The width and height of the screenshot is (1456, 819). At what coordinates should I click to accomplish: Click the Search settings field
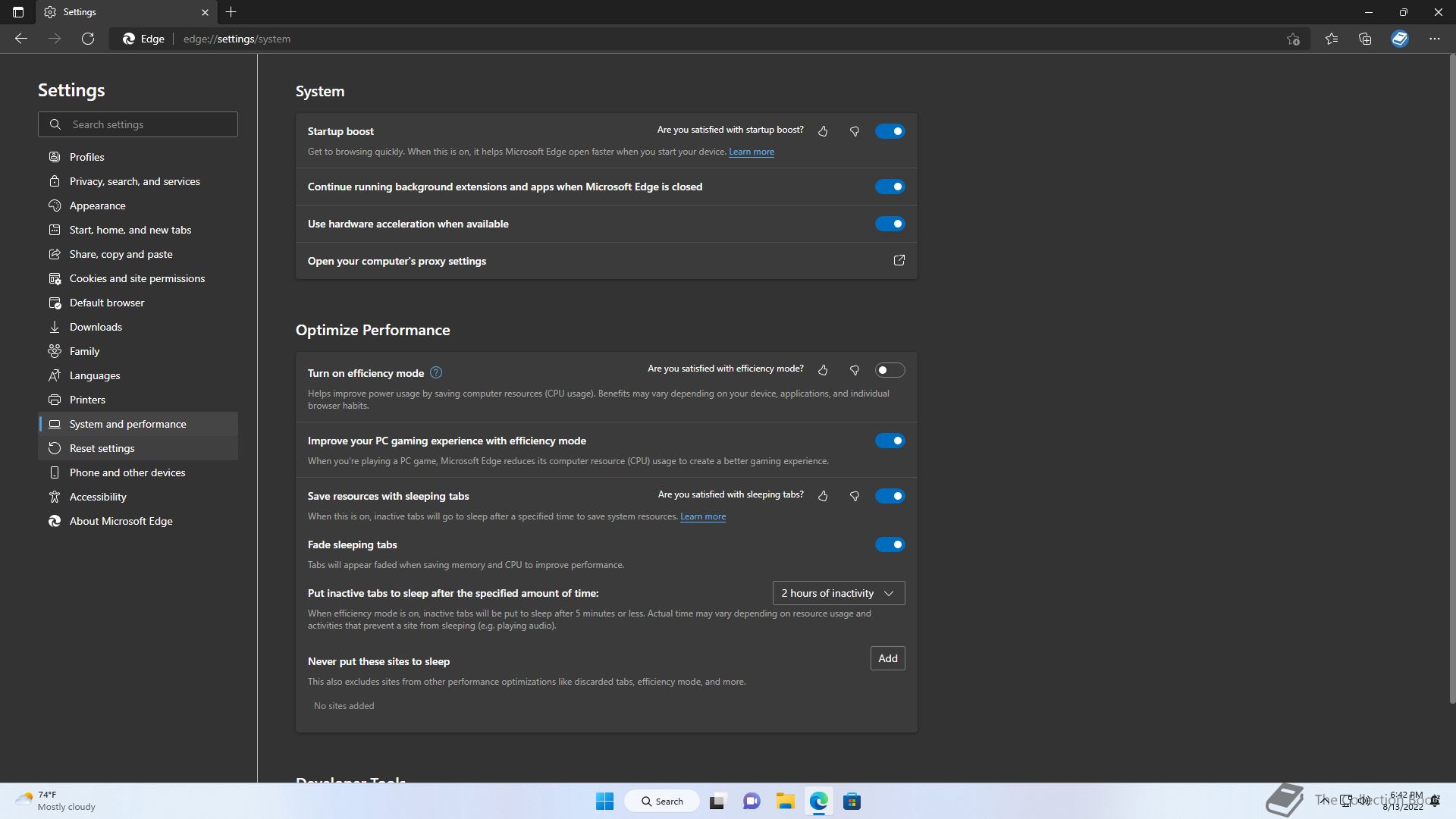point(138,124)
